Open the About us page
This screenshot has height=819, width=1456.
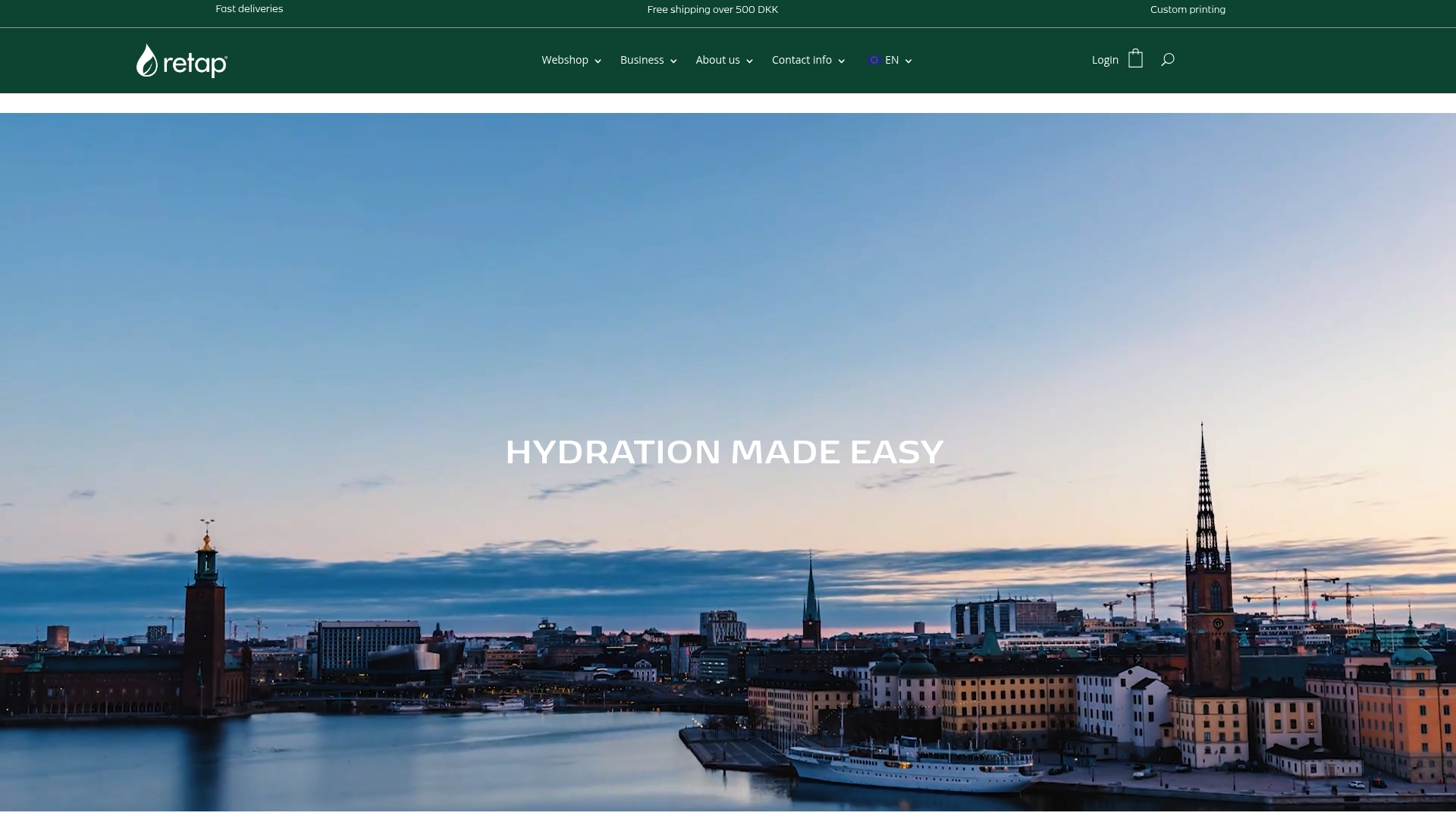[717, 60]
